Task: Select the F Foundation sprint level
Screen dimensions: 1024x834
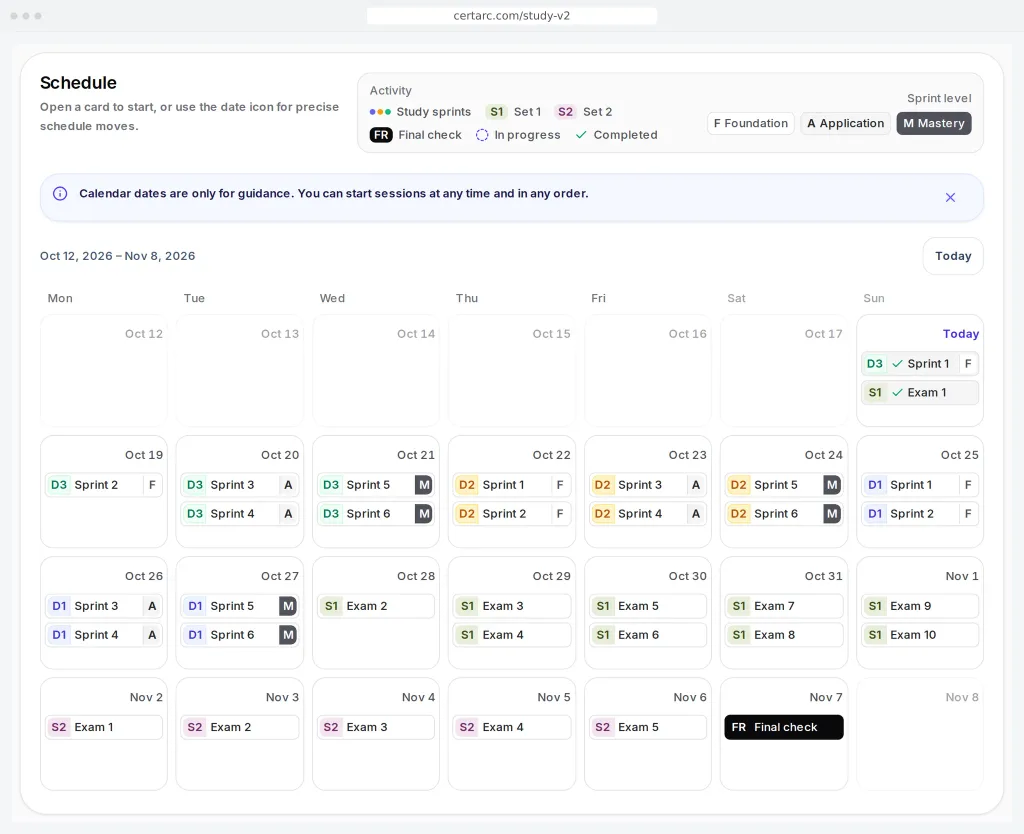Action: pos(750,123)
